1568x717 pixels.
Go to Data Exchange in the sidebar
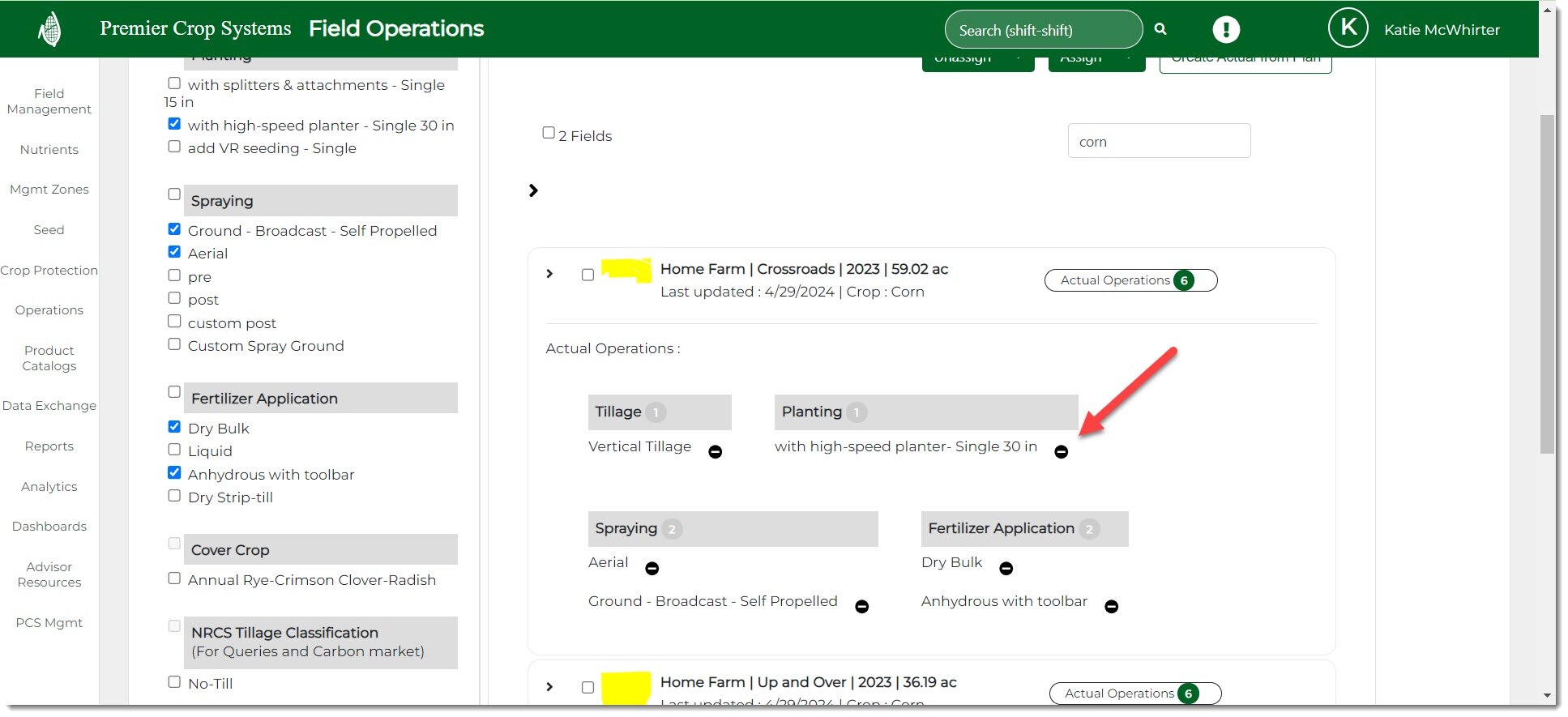coord(49,406)
